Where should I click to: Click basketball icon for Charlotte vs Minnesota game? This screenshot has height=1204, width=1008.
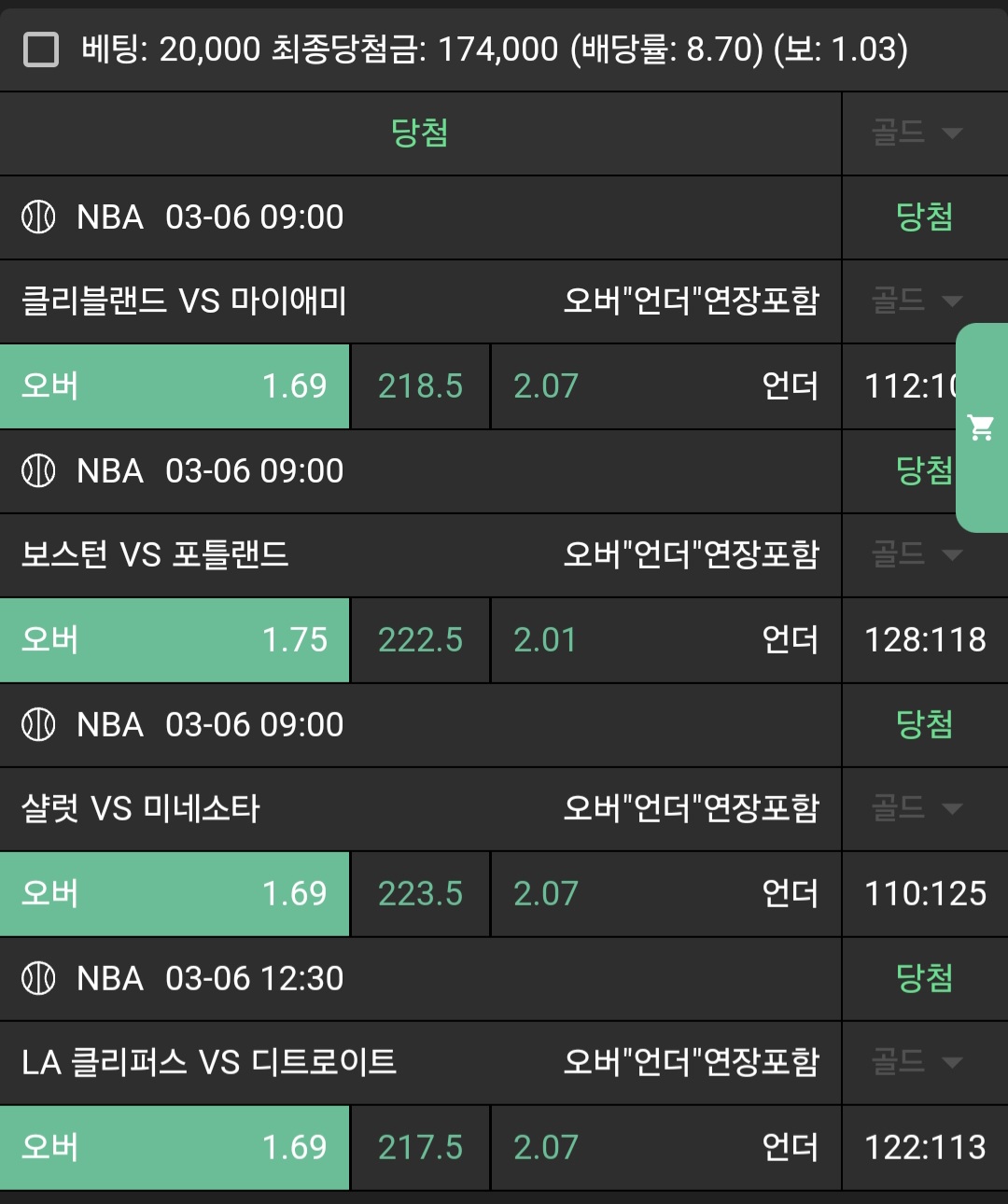pyautogui.click(x=38, y=725)
